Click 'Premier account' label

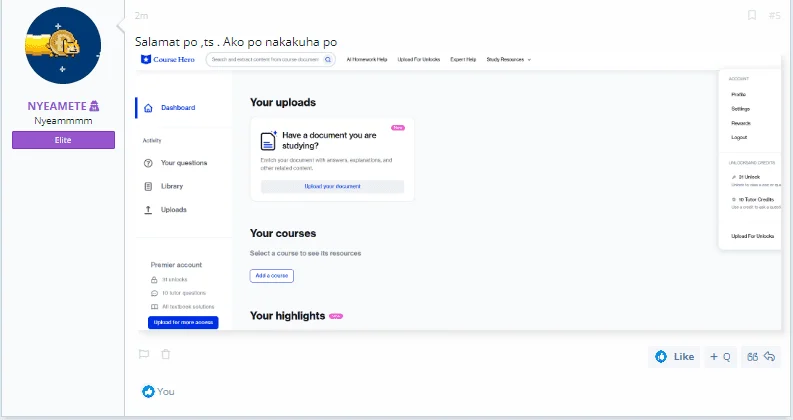coord(176,265)
